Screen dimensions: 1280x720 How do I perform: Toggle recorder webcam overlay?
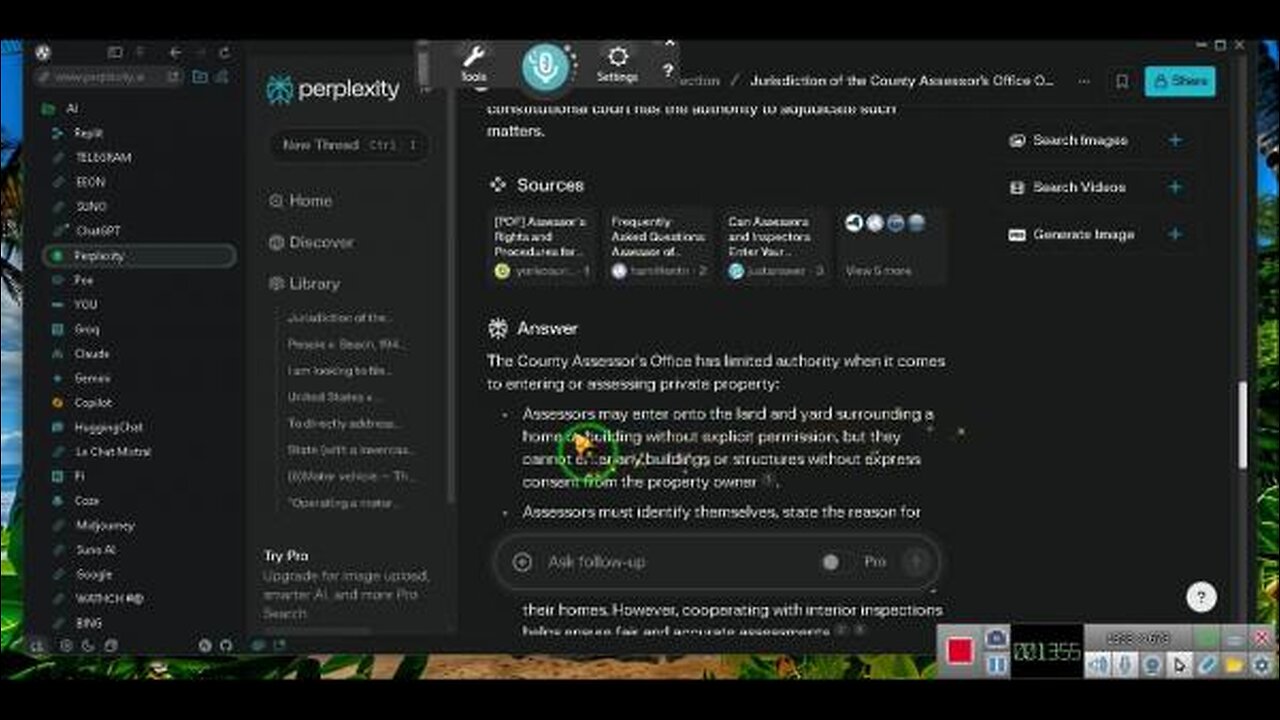[1153, 664]
